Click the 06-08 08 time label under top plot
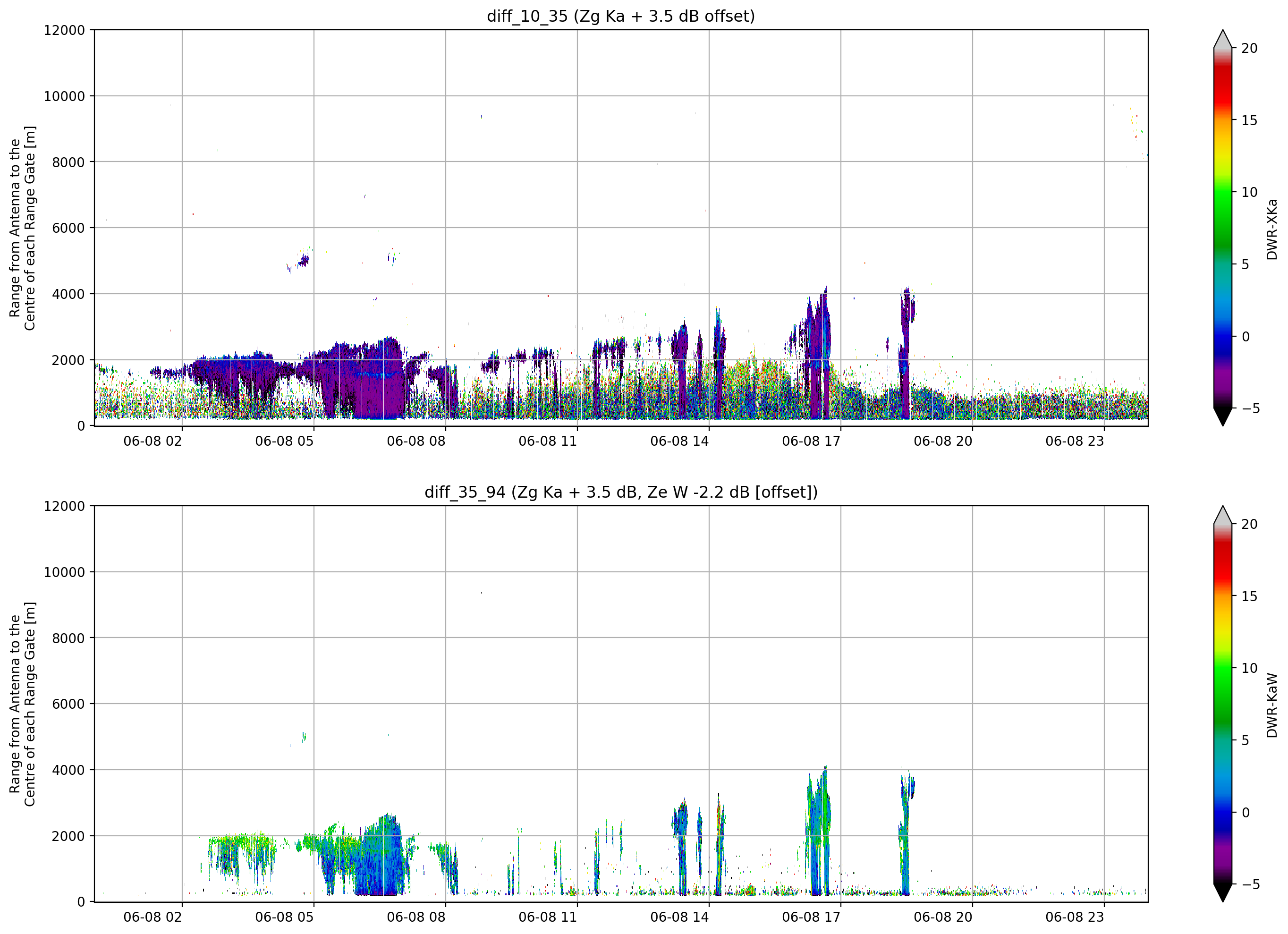The height and width of the screenshot is (934, 1288). pyautogui.click(x=416, y=442)
